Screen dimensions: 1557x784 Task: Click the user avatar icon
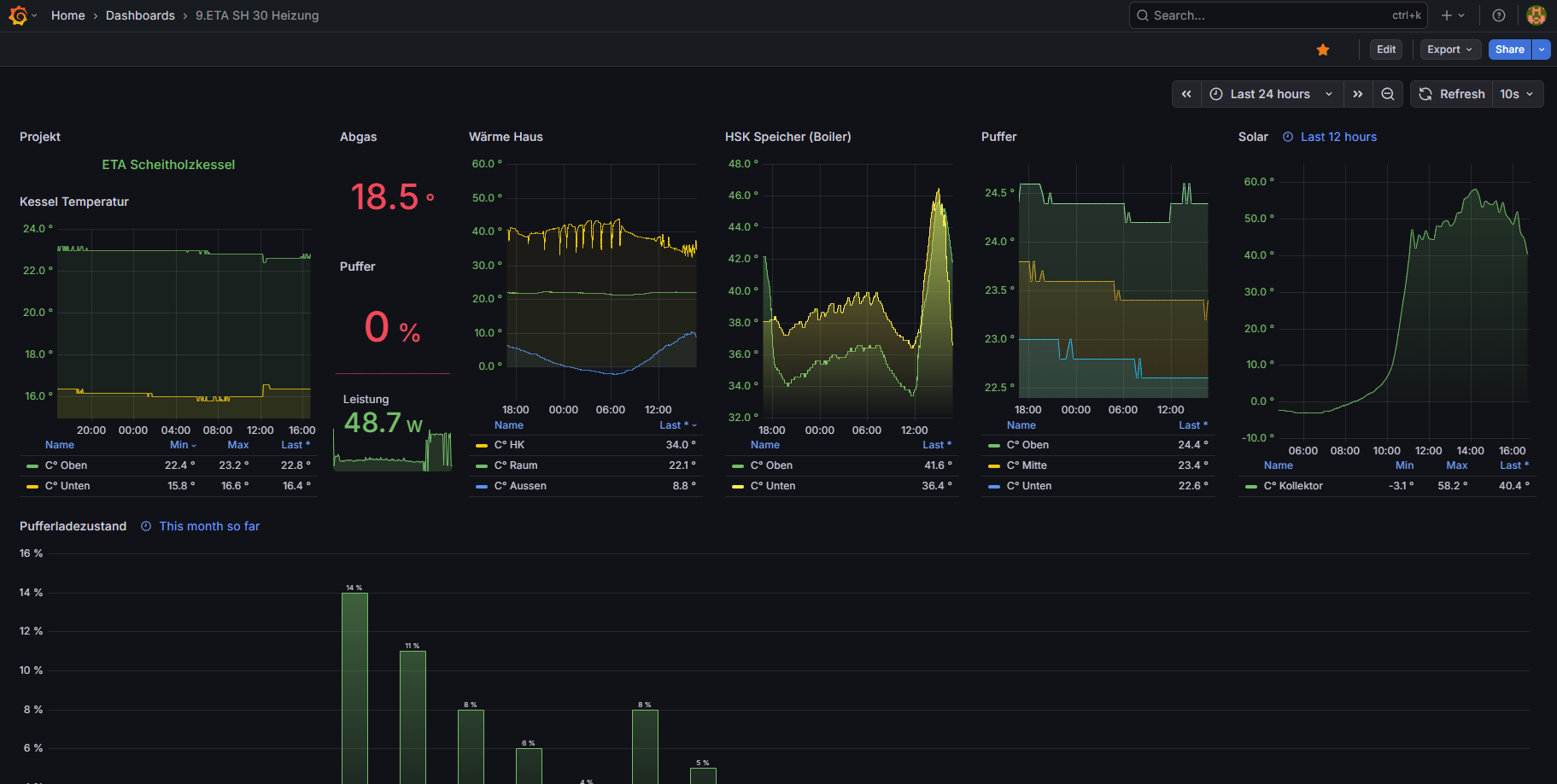click(1537, 15)
